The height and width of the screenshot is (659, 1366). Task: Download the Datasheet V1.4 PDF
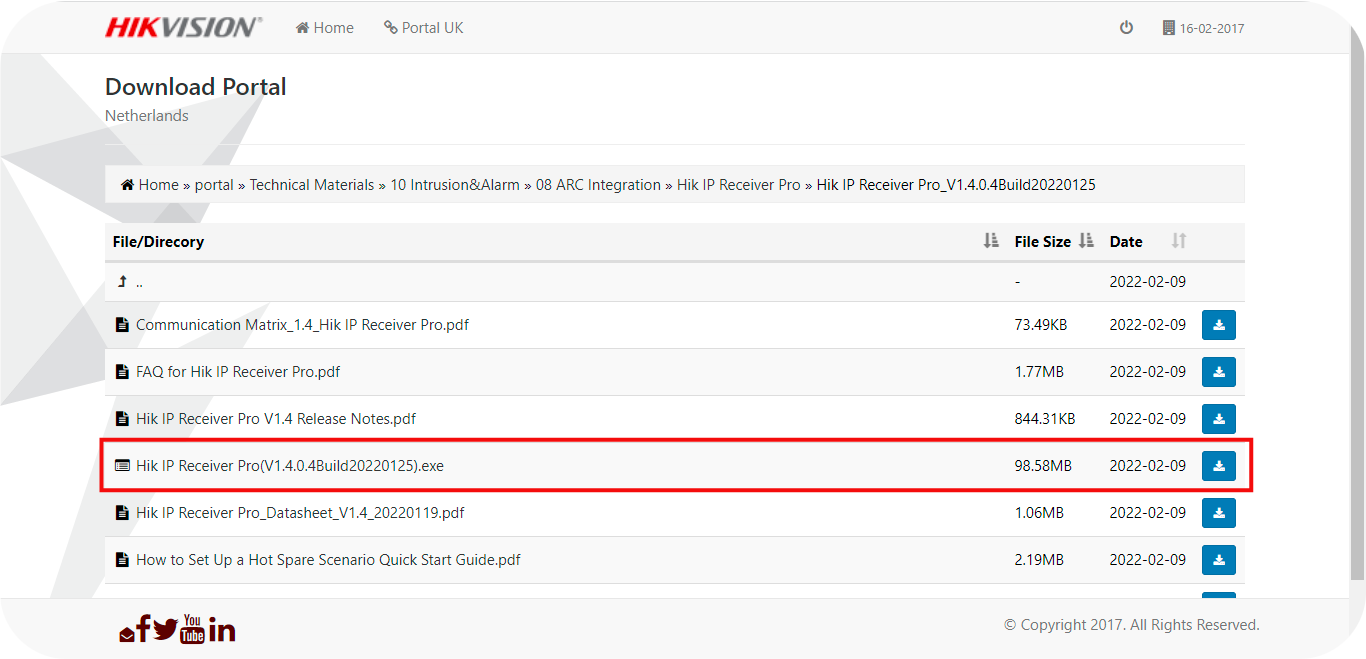(1218, 513)
